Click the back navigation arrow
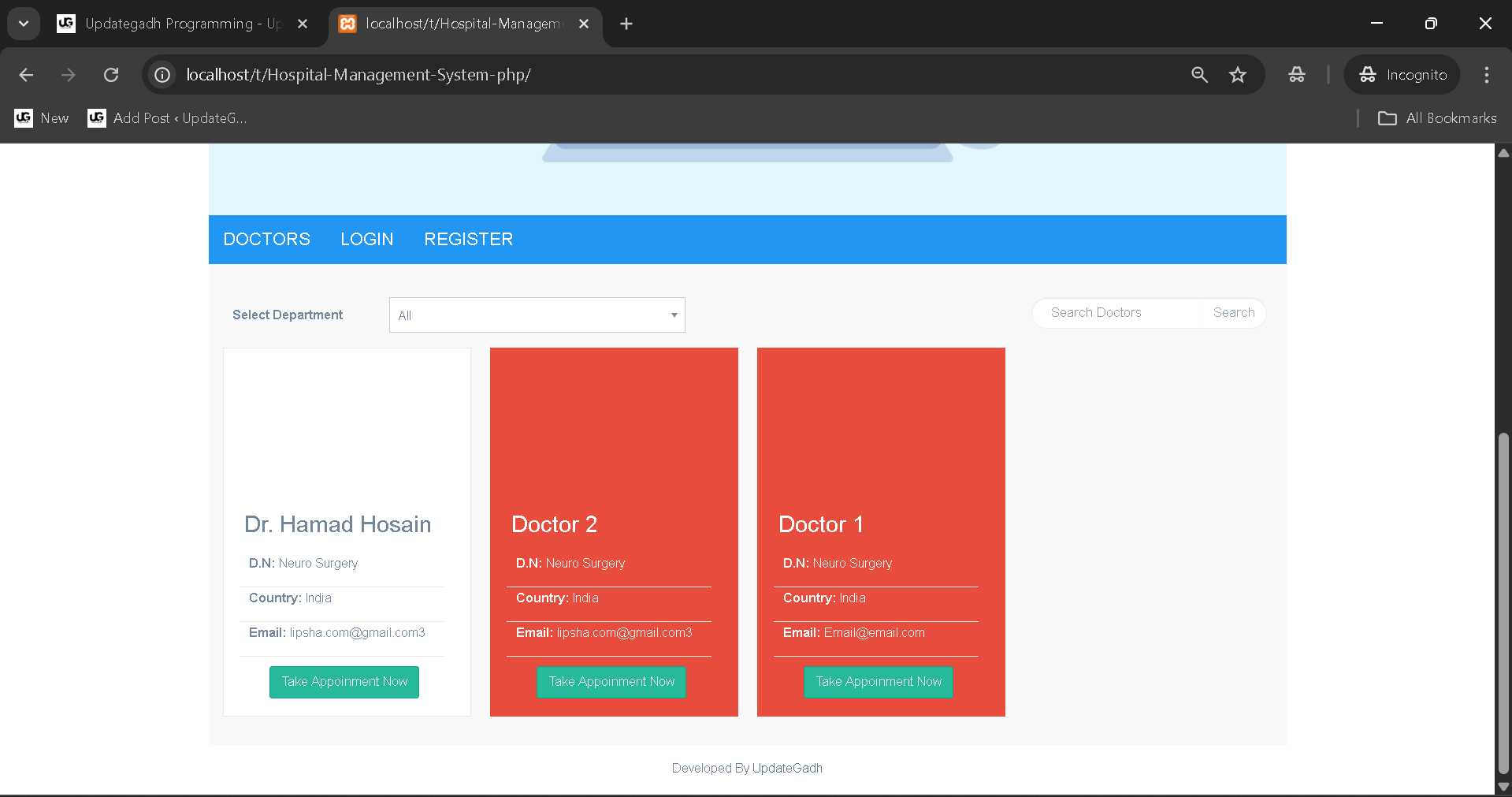Screen dimensions: 1512x797 pyautogui.click(x=26, y=75)
